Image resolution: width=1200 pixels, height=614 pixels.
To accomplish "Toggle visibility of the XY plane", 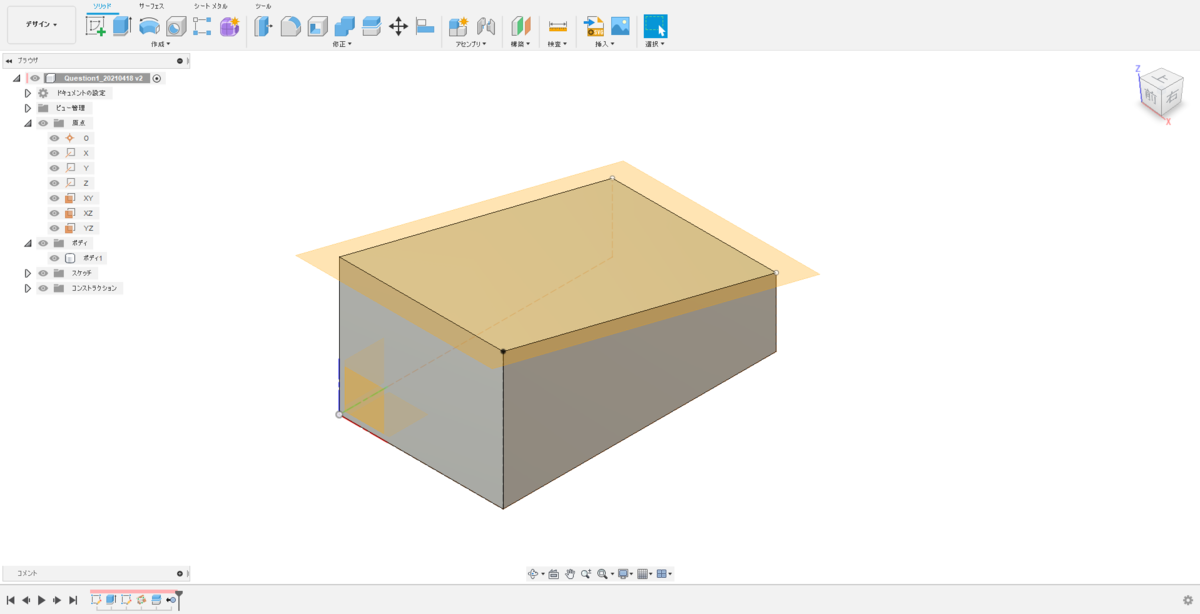I will tap(55, 198).
